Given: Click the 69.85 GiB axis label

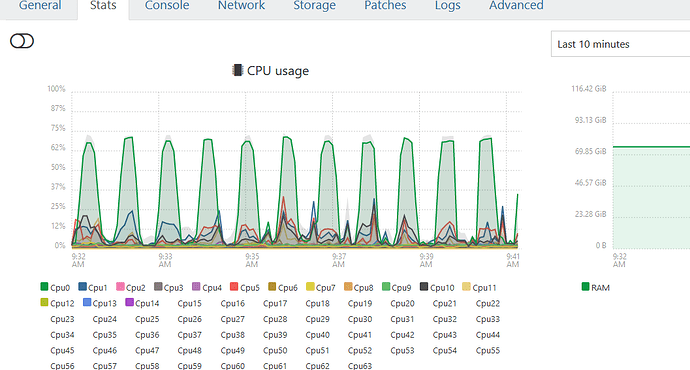Looking at the screenshot, I should tap(590, 151).
